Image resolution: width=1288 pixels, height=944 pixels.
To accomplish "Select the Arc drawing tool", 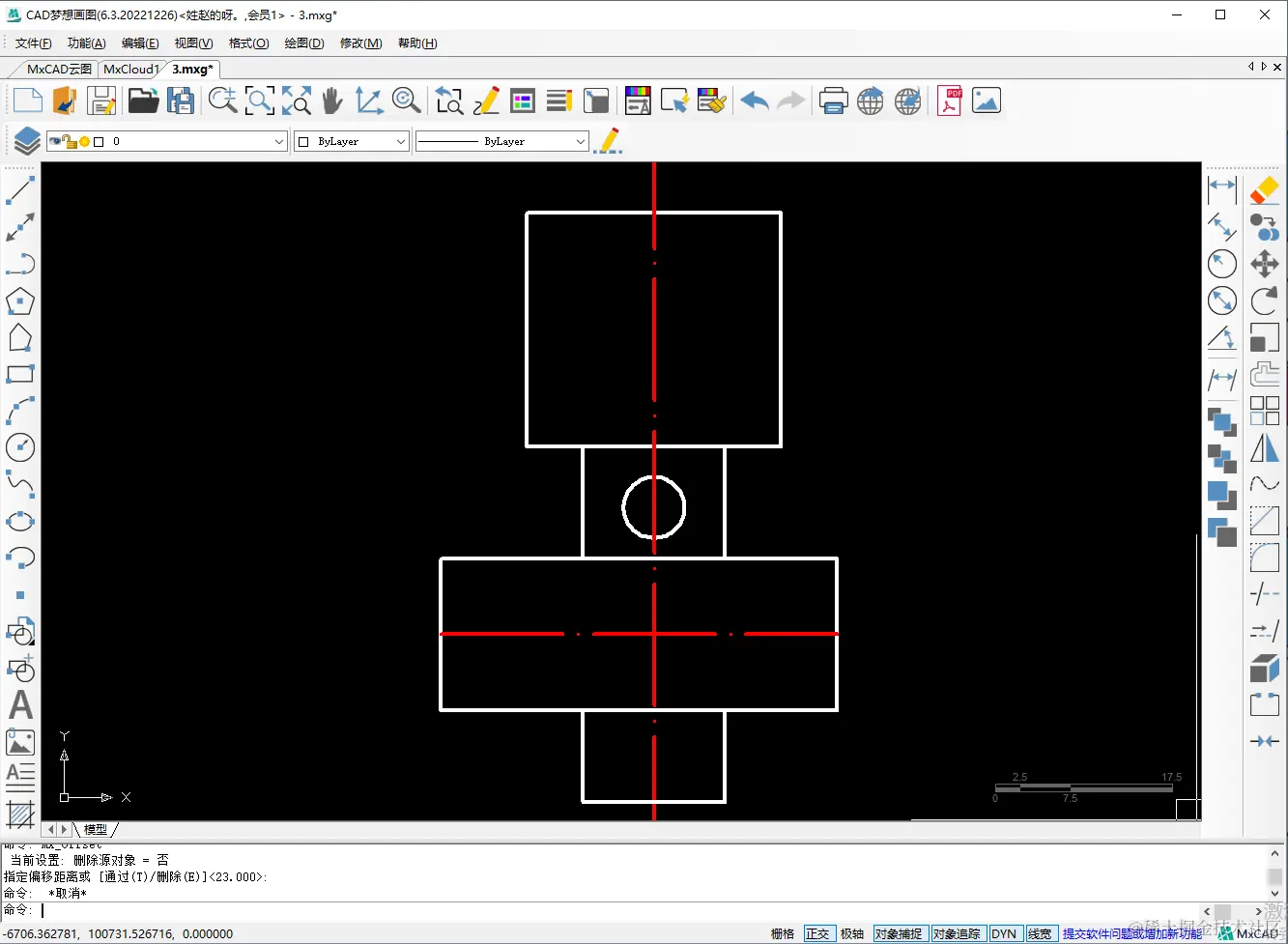I will tap(20, 411).
